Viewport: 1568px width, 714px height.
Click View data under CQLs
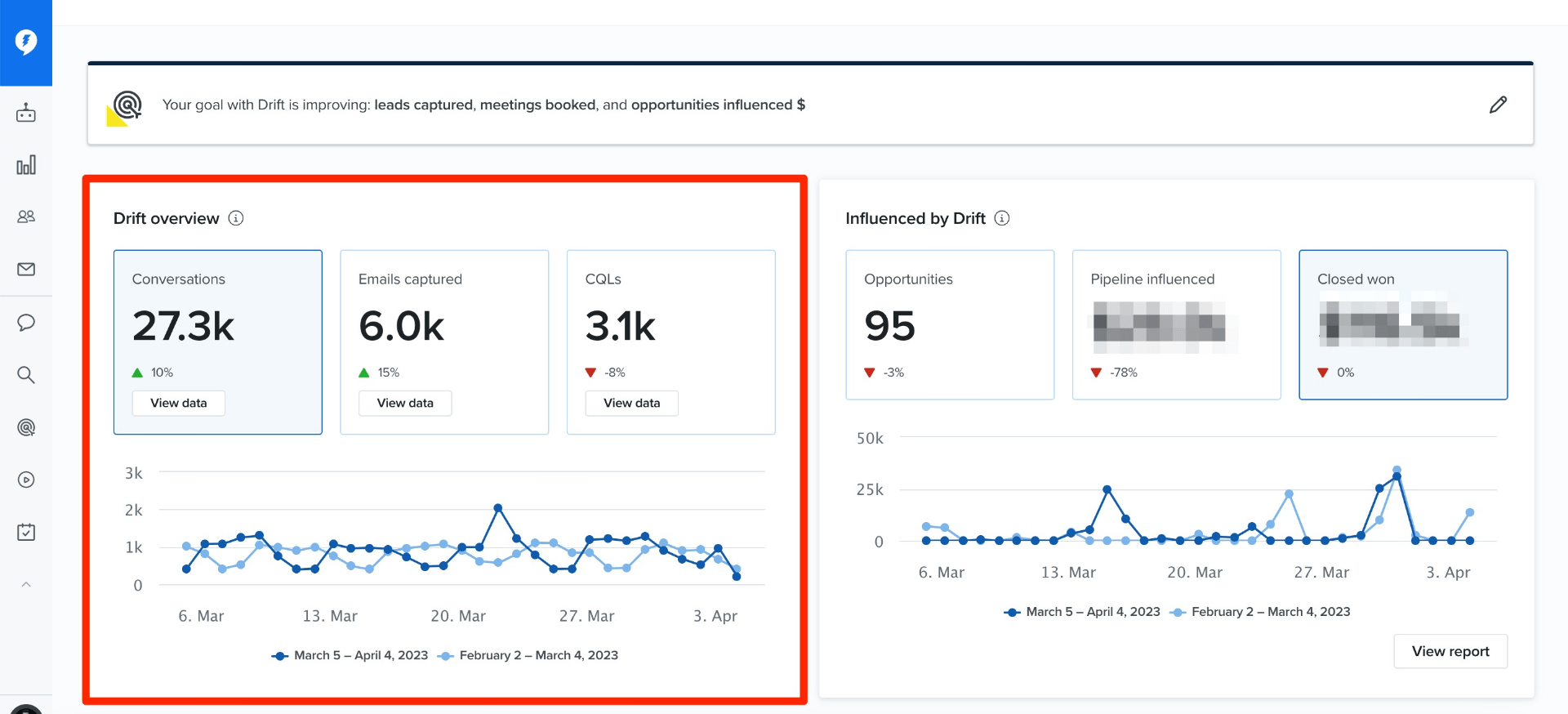pos(631,403)
